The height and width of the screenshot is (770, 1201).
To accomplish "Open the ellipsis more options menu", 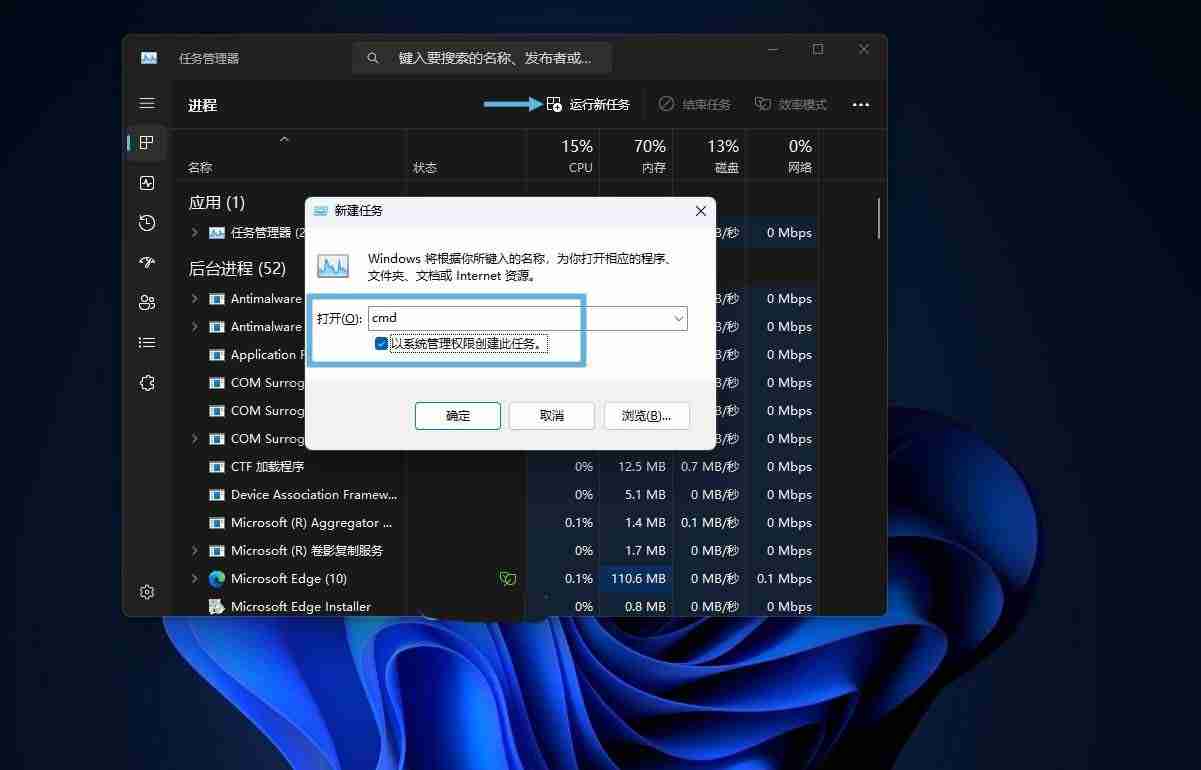I will 860,104.
